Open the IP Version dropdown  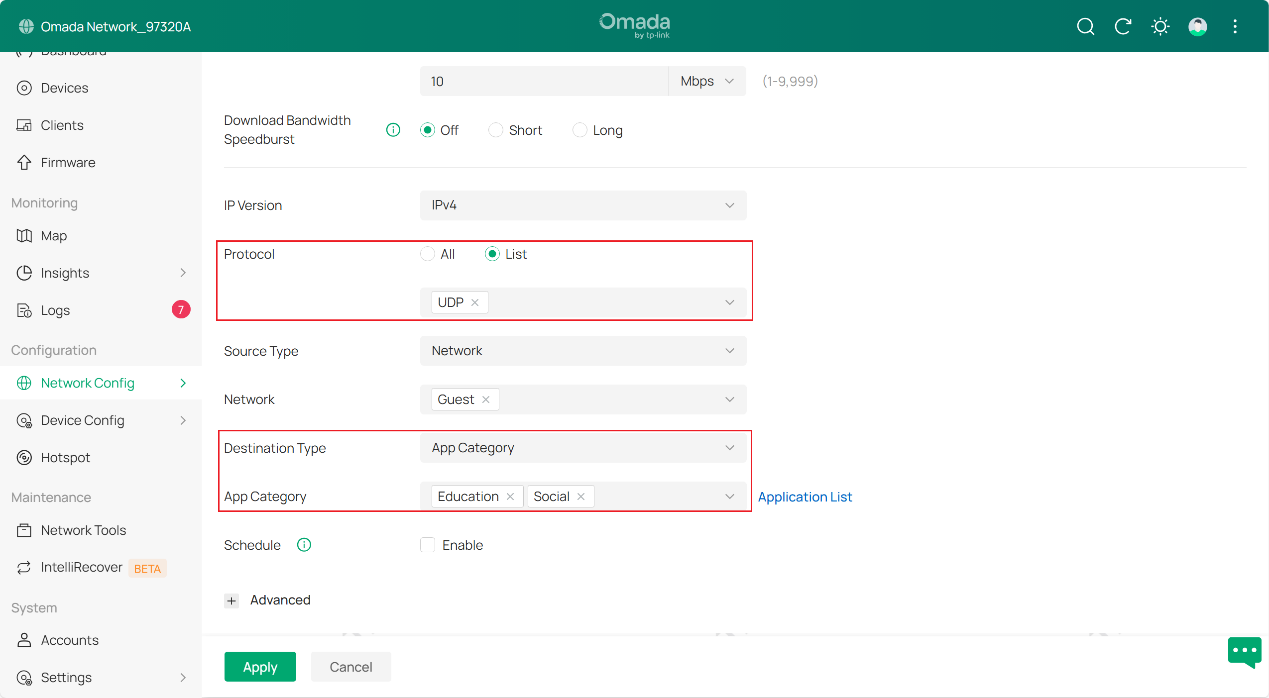pos(583,205)
